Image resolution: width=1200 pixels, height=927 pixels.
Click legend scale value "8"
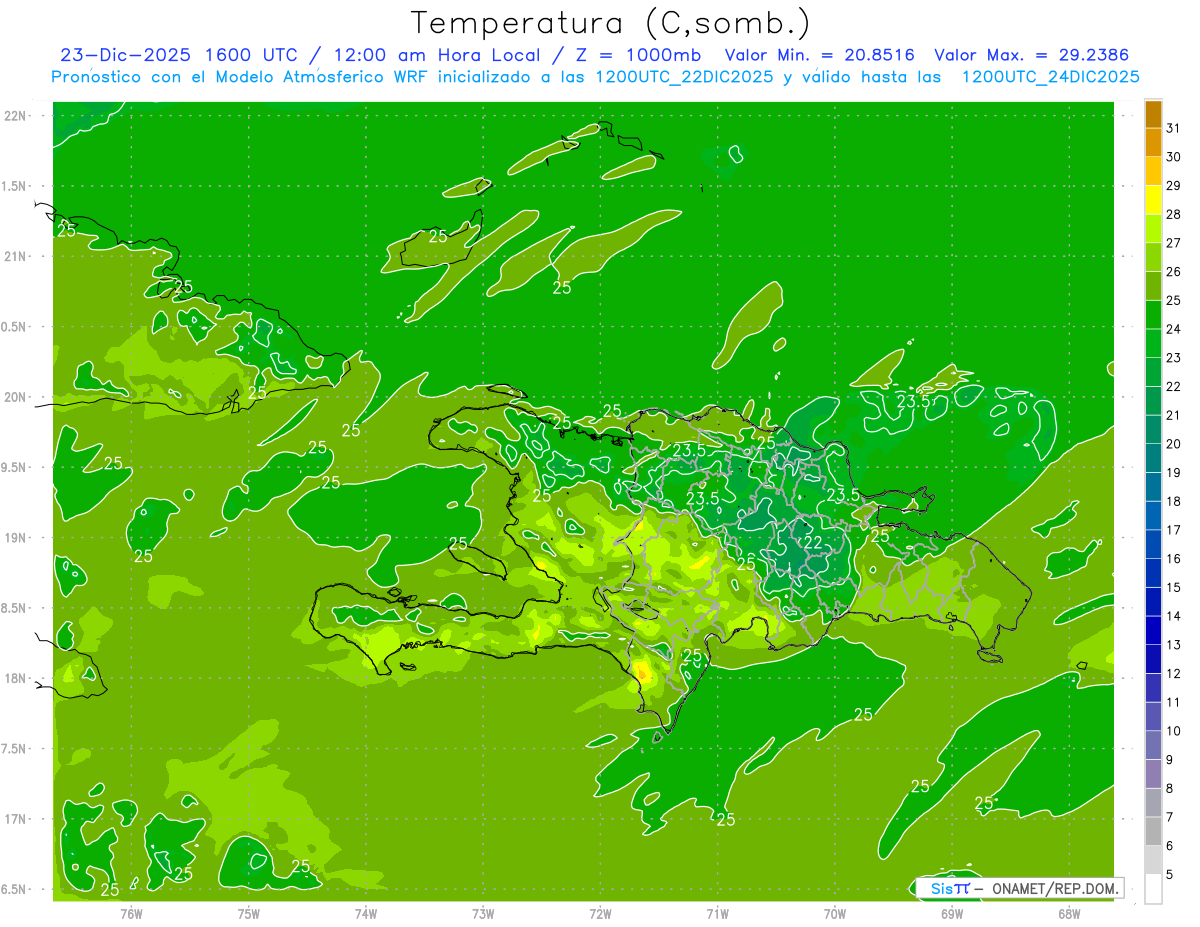[1171, 789]
